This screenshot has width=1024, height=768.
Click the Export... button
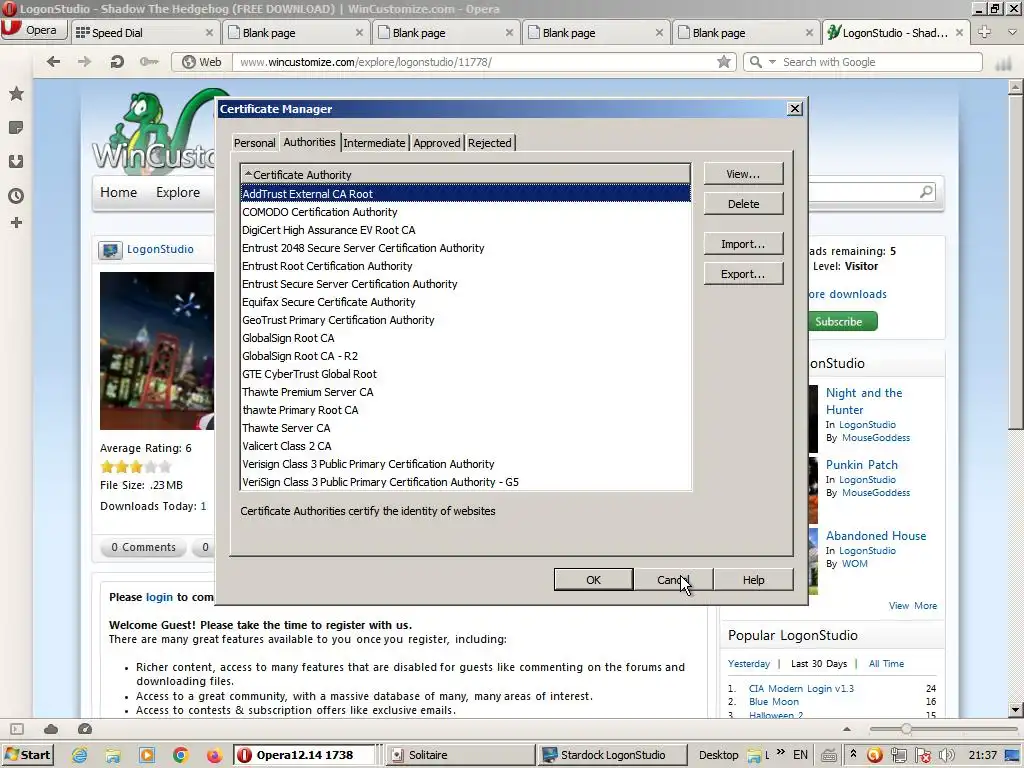coord(743,274)
